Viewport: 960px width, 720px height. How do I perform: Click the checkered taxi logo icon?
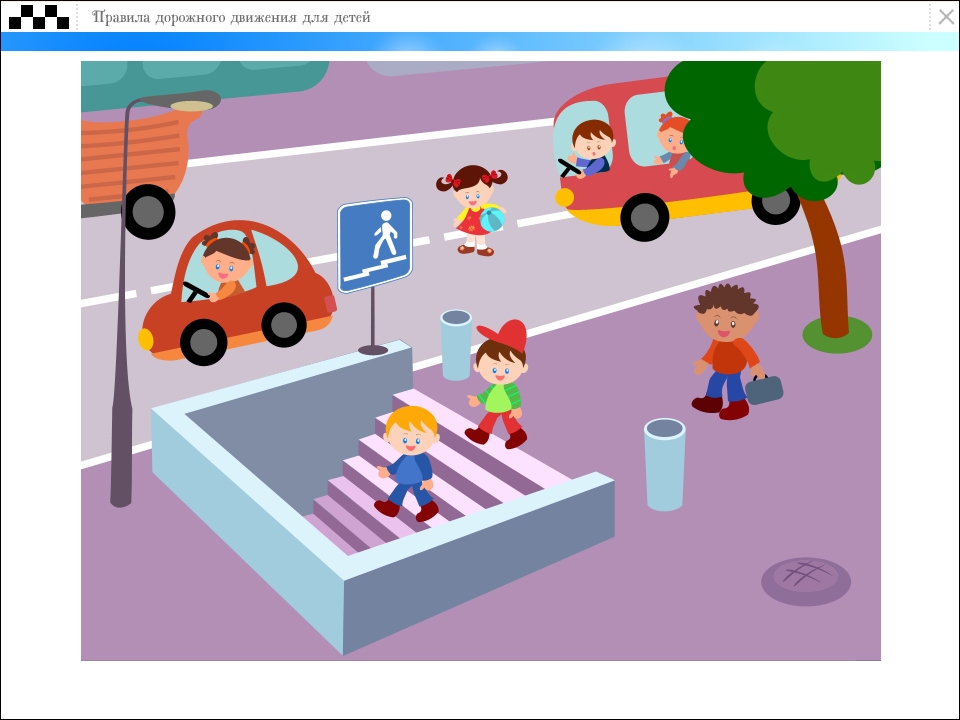point(39,17)
